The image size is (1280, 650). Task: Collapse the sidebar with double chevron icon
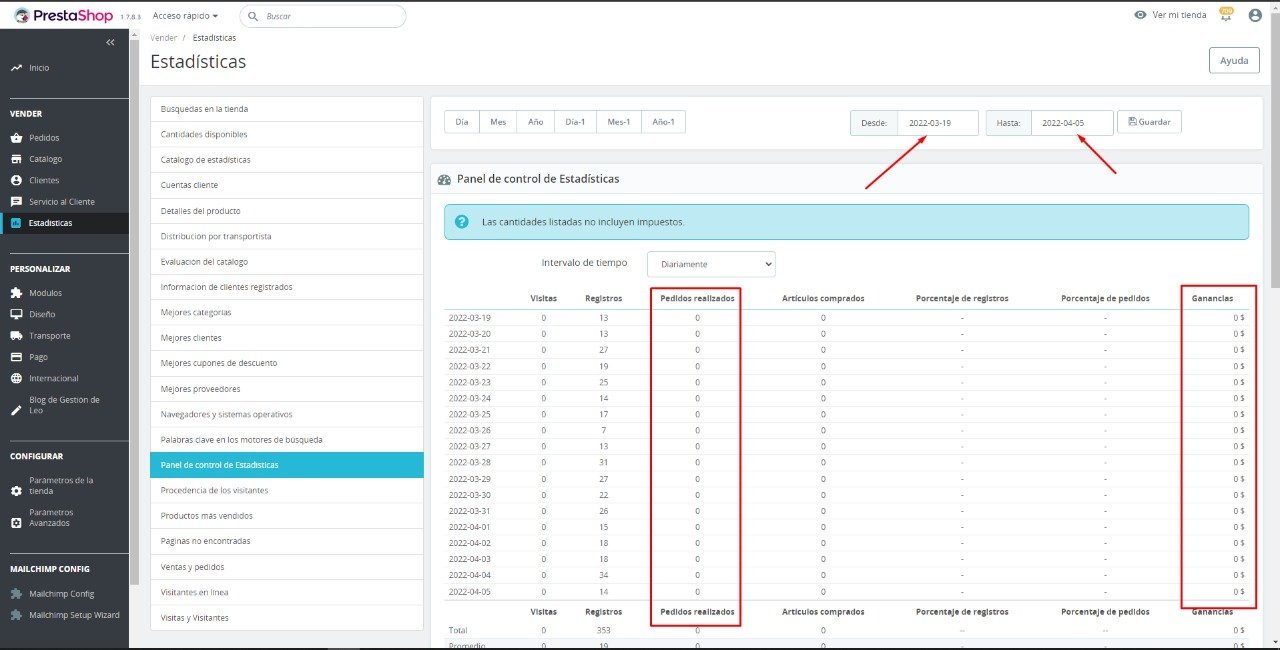[110, 42]
